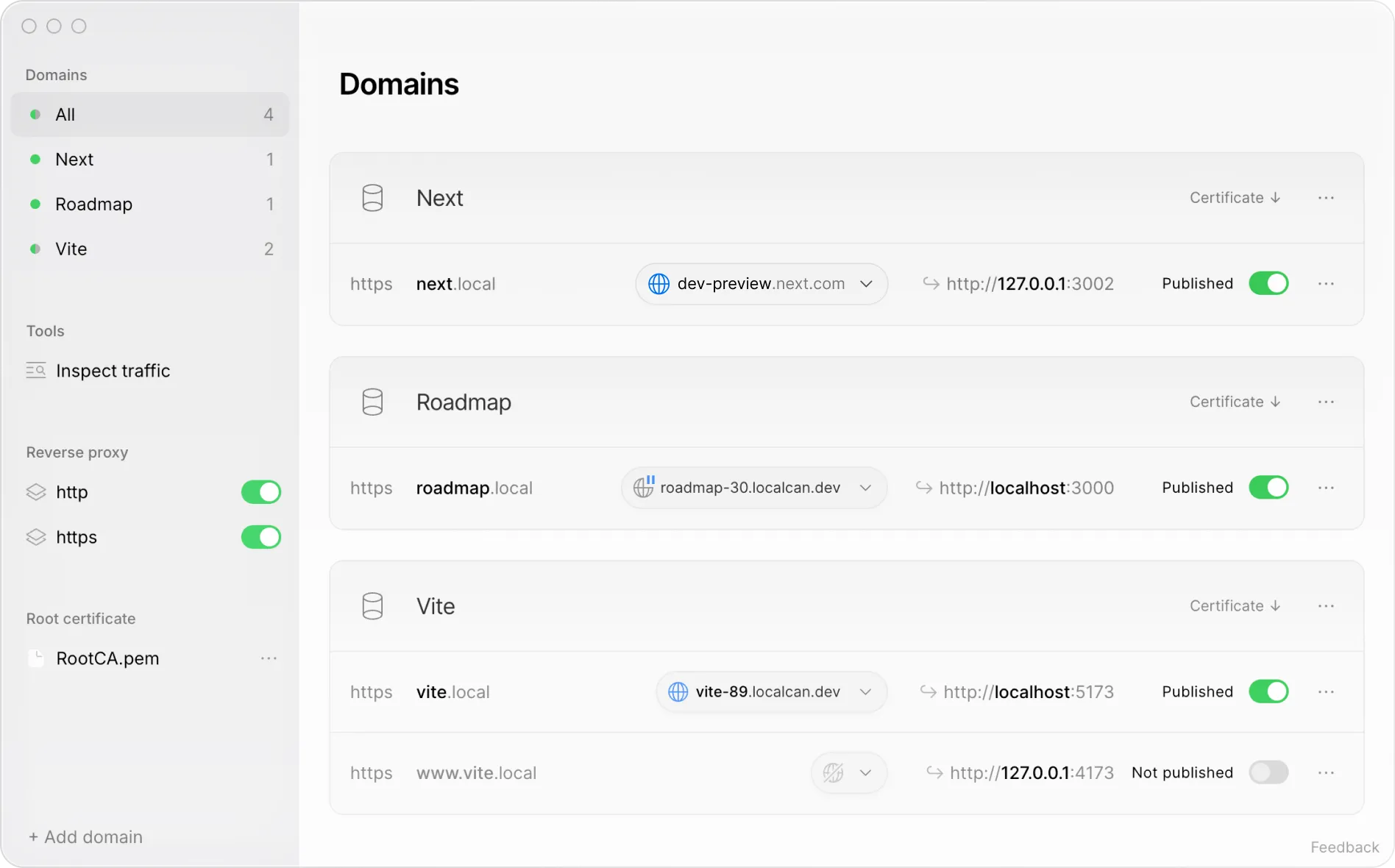Turn off the https reverse proxy switch
This screenshot has height=868, width=1395.
coord(261,537)
